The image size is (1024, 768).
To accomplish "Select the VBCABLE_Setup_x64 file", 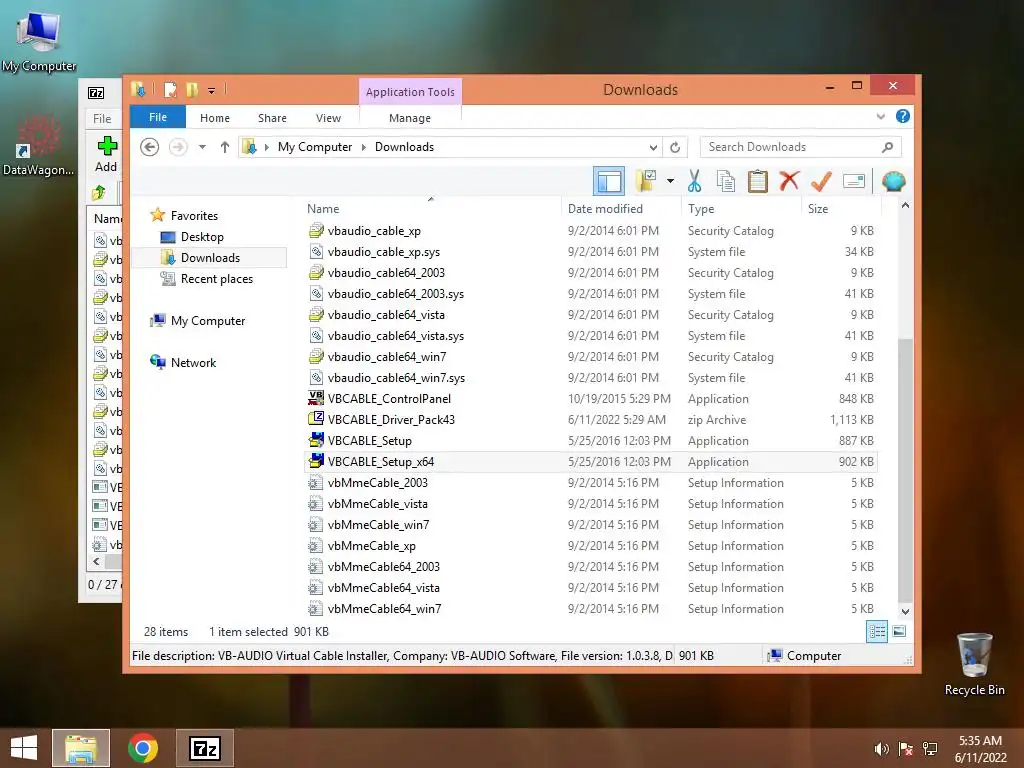I will pos(591,461).
